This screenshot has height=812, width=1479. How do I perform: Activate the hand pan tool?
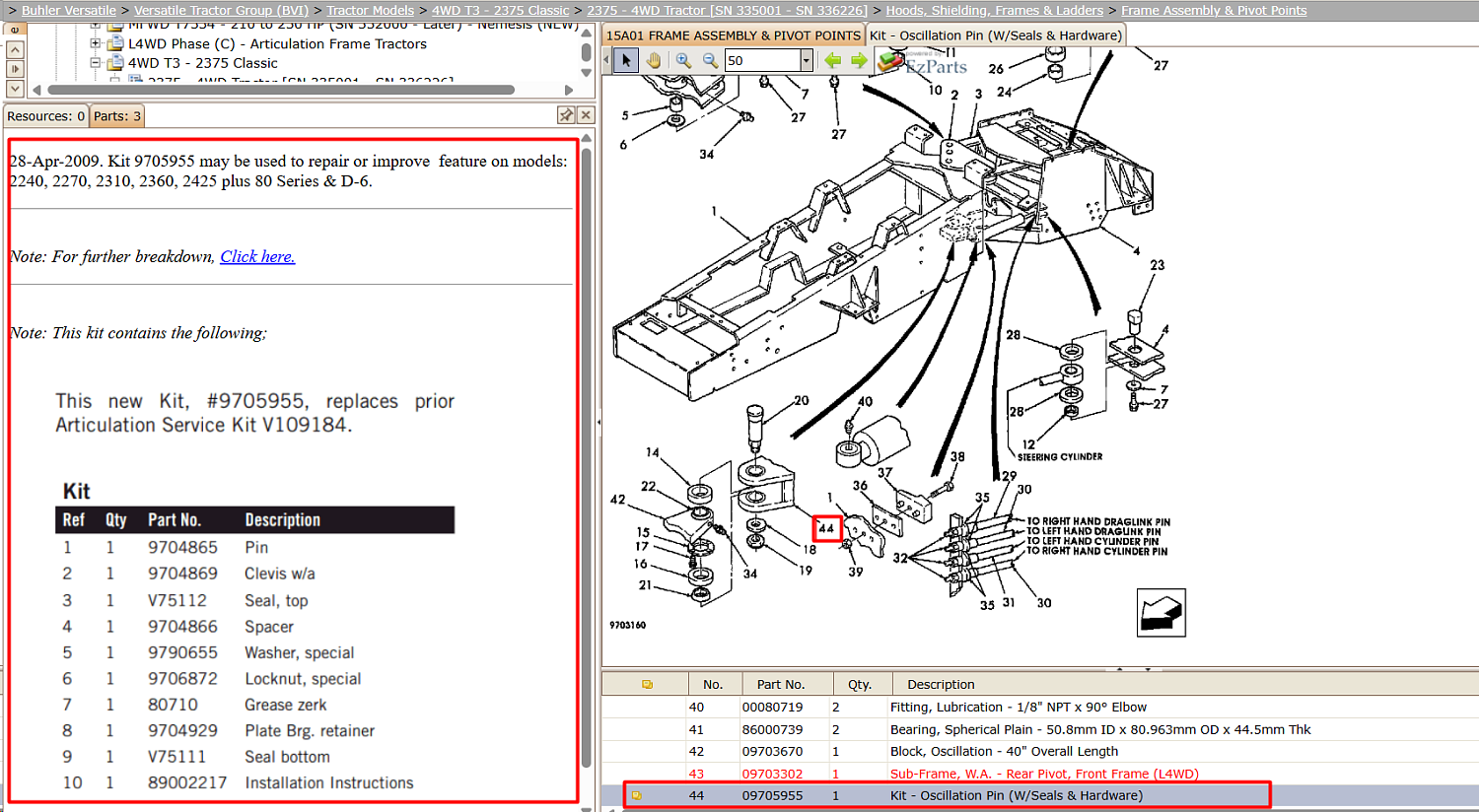(x=653, y=61)
